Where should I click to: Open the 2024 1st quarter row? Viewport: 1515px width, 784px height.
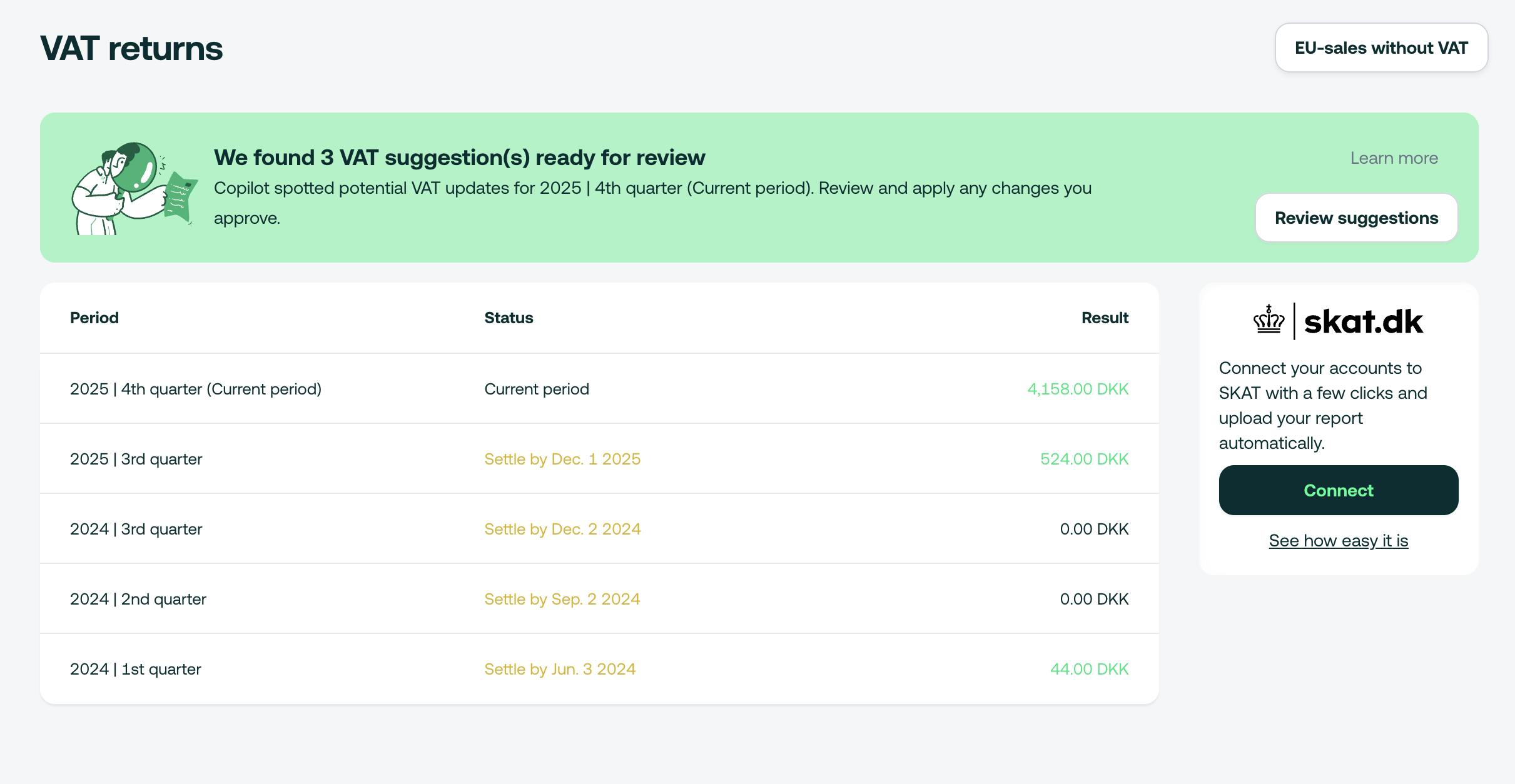136,669
